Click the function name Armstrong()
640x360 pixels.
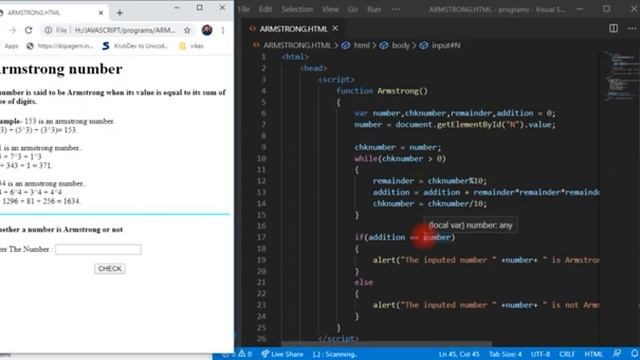402,91
